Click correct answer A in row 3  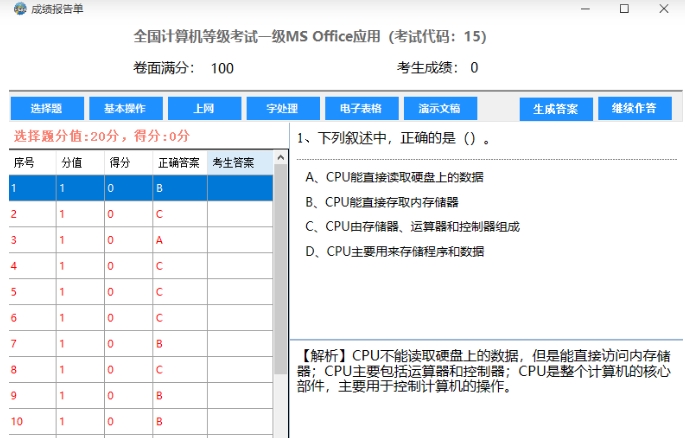(159, 240)
